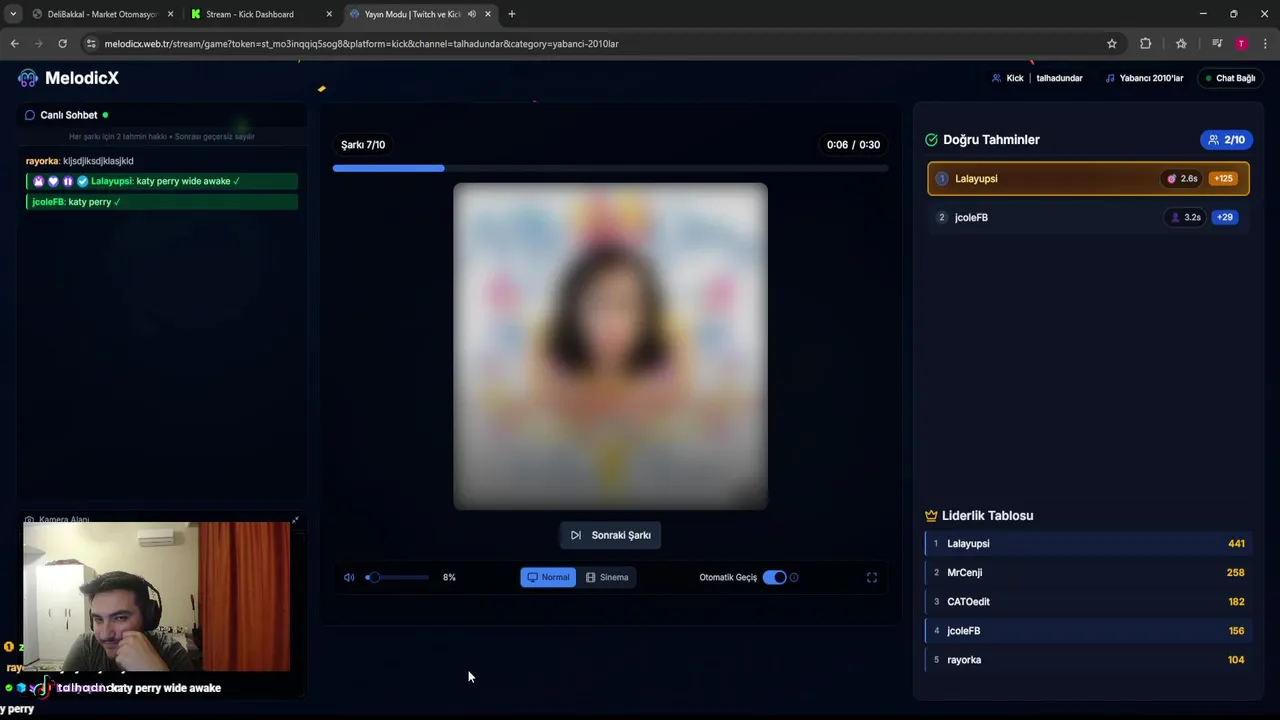Click the Şarkı 7/10 counter
The image size is (1280, 720).
point(363,145)
